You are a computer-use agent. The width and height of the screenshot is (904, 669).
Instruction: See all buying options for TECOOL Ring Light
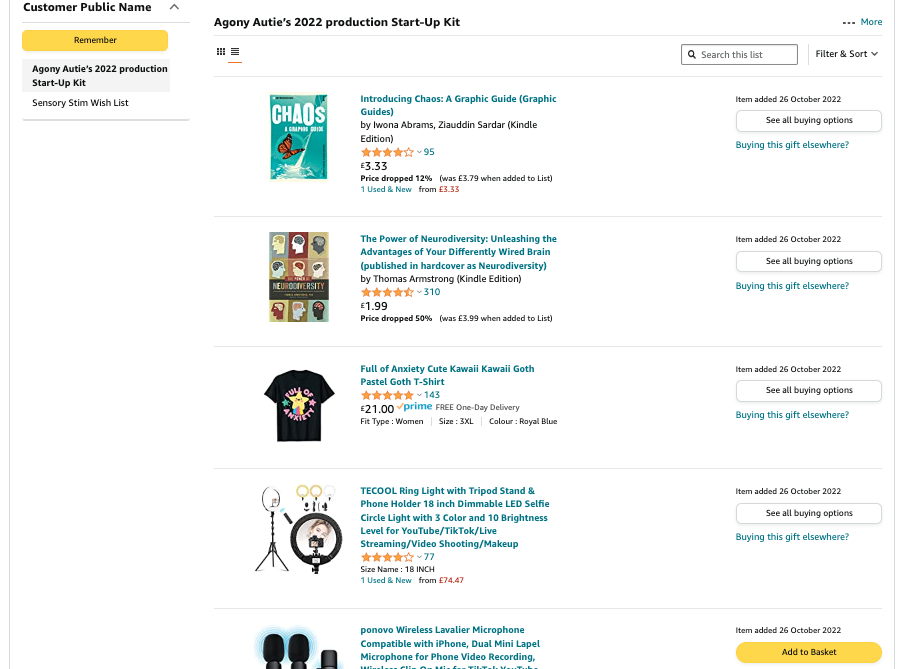tap(808, 513)
